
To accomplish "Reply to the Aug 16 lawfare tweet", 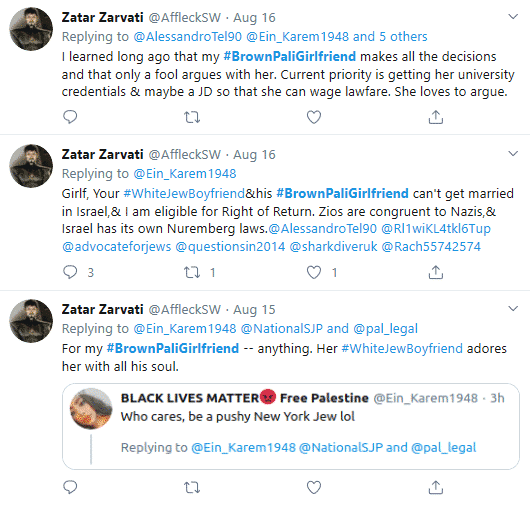I will (x=70, y=117).
